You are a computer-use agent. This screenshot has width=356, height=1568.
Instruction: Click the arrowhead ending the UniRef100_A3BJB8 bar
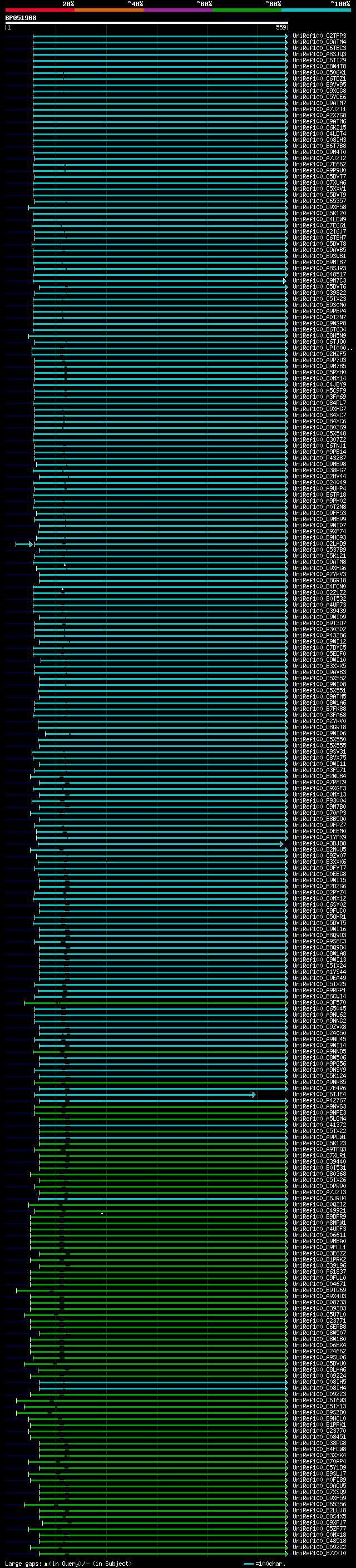tap(281, 844)
